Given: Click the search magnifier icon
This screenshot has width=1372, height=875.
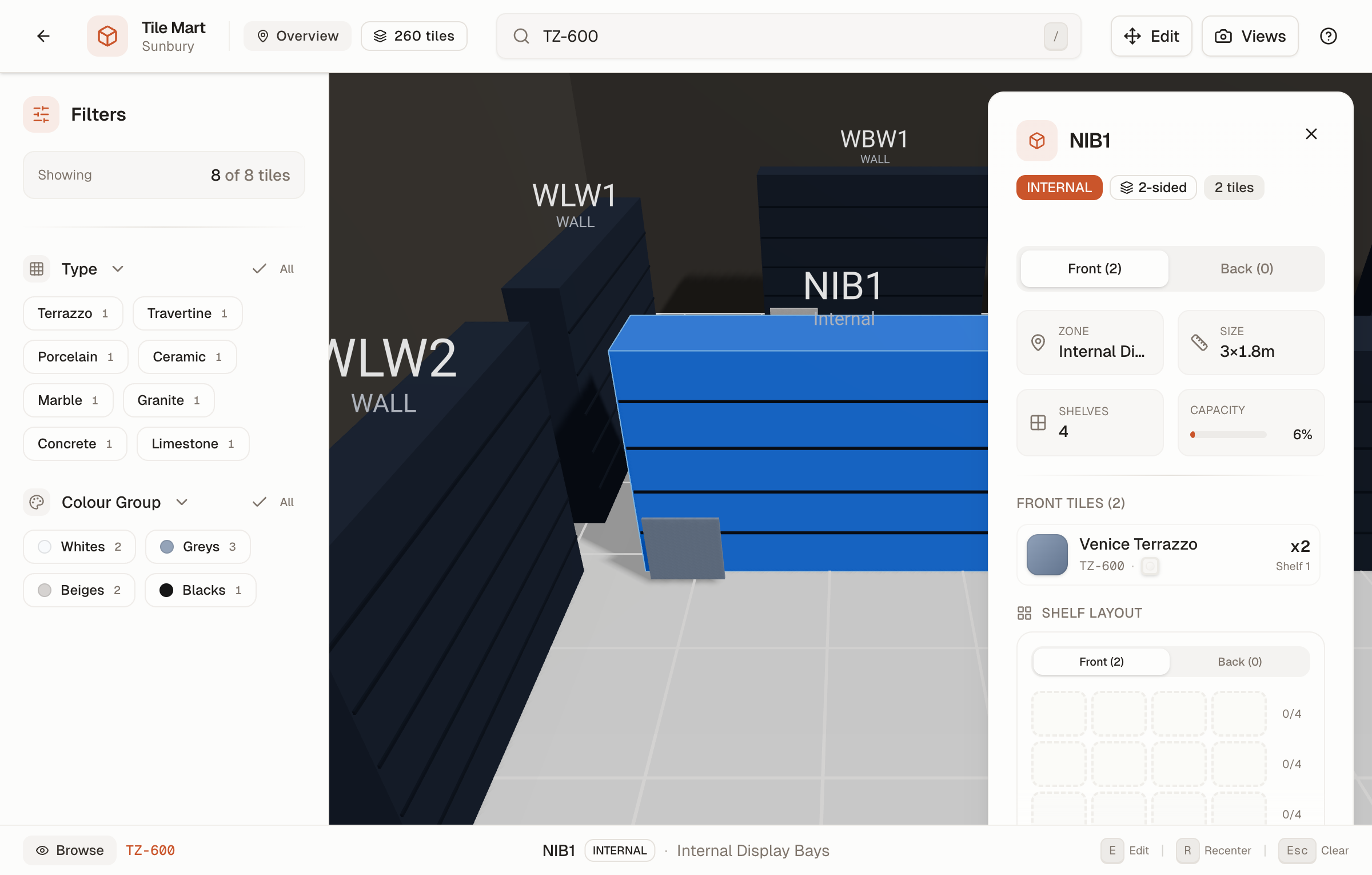Looking at the screenshot, I should click(x=521, y=36).
